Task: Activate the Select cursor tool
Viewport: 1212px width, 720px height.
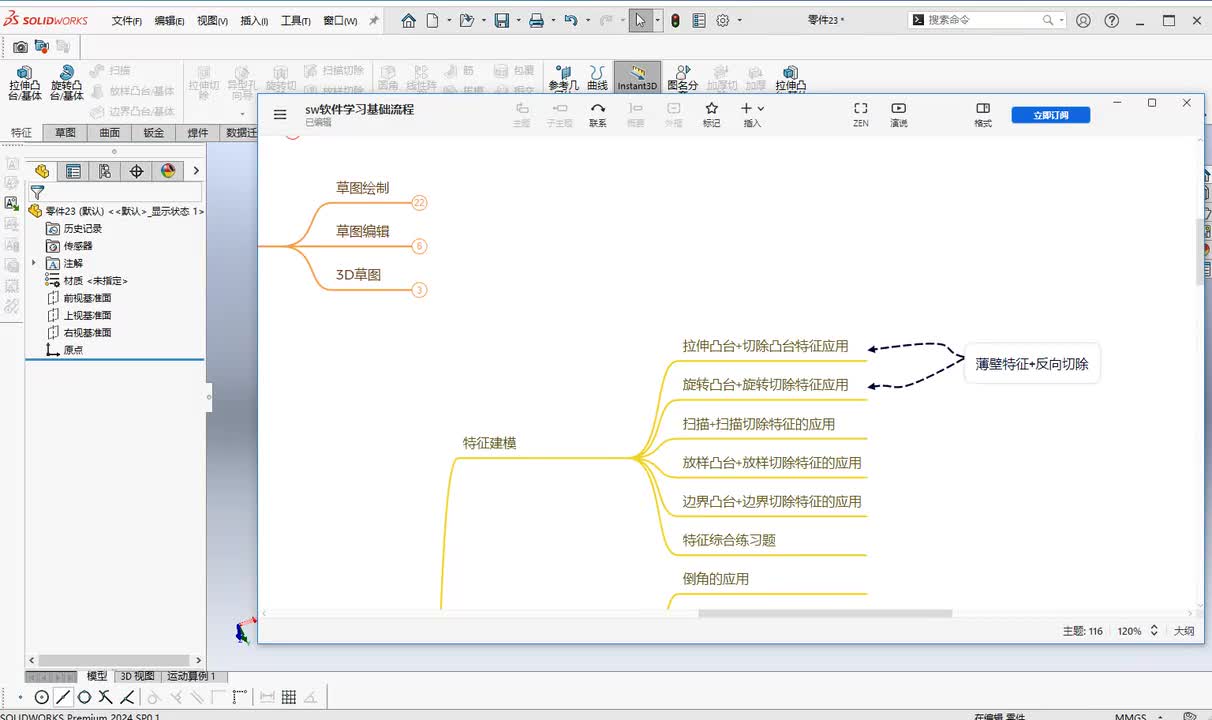Action: (x=641, y=20)
